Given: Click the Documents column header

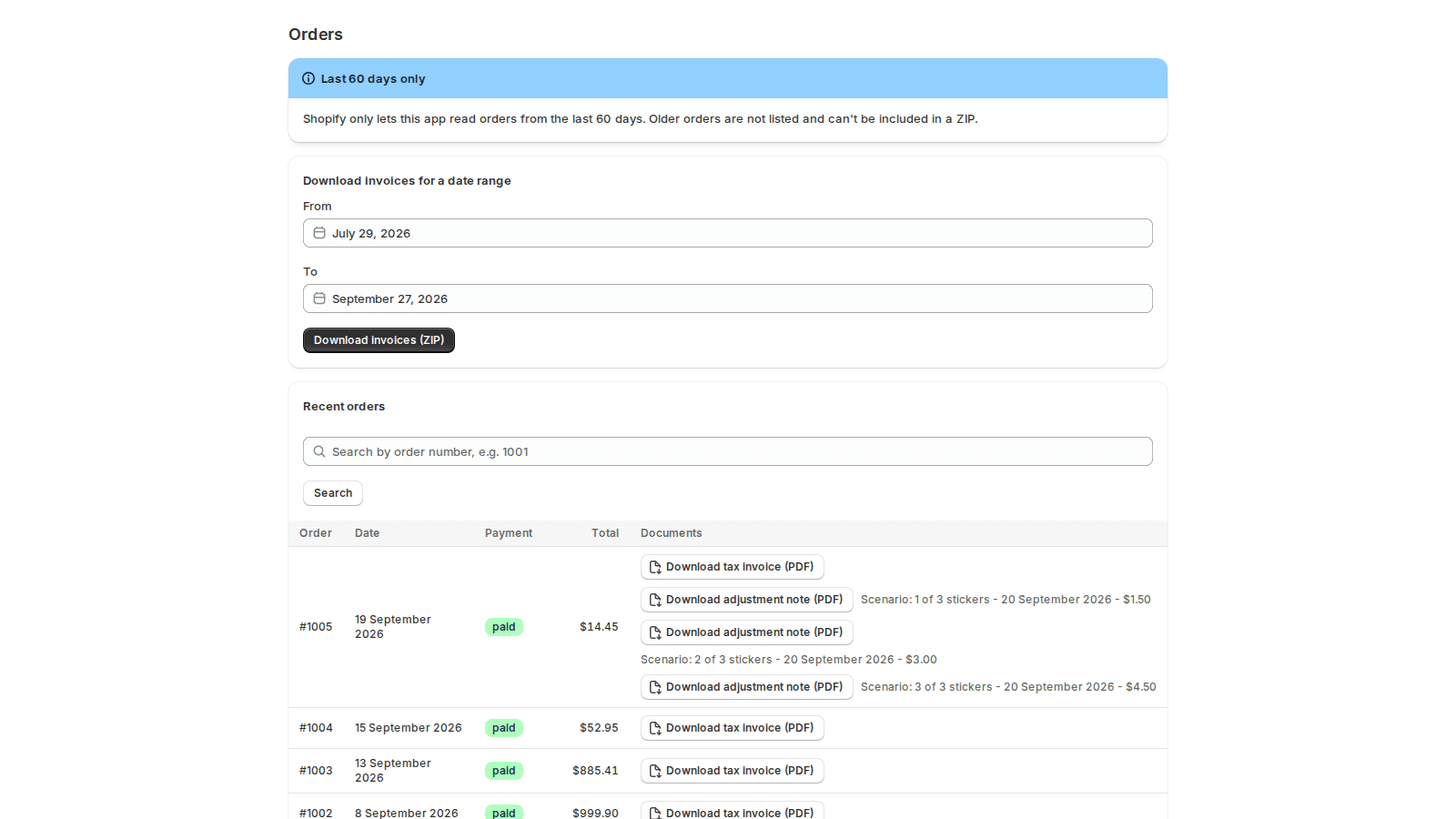Looking at the screenshot, I should [x=672, y=533].
